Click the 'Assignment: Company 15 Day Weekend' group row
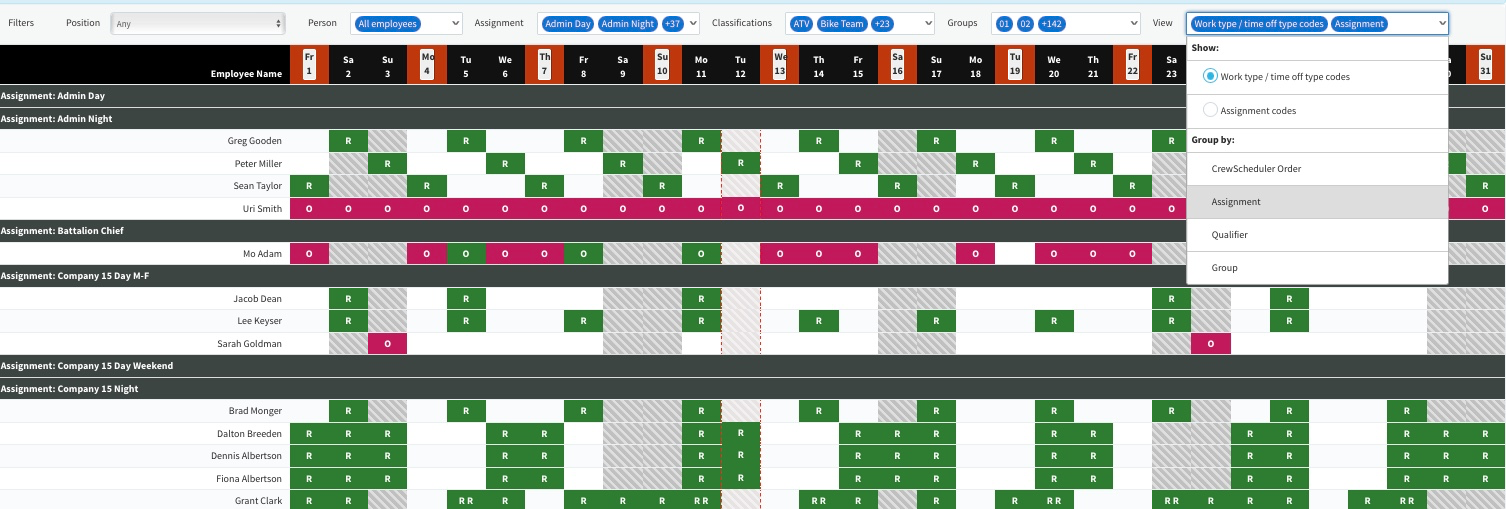Image resolution: width=1506 pixels, height=509 pixels. click(753, 366)
